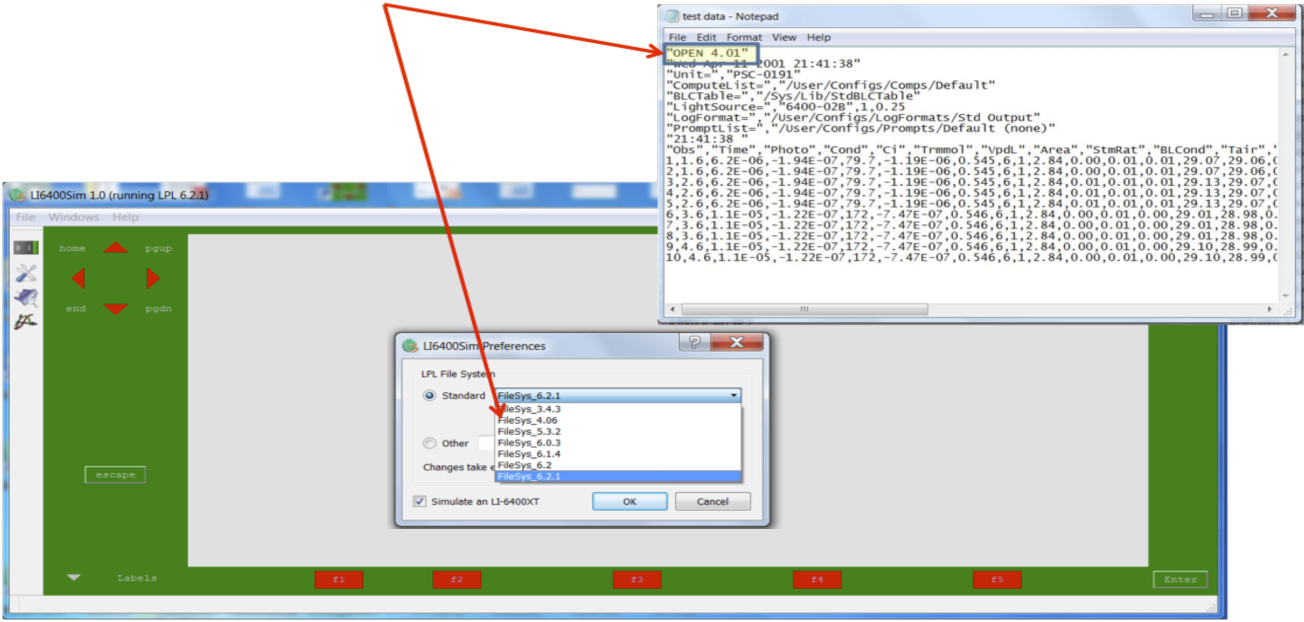The image size is (1304, 622).
Task: Click the Labels key text
Action: [137, 578]
